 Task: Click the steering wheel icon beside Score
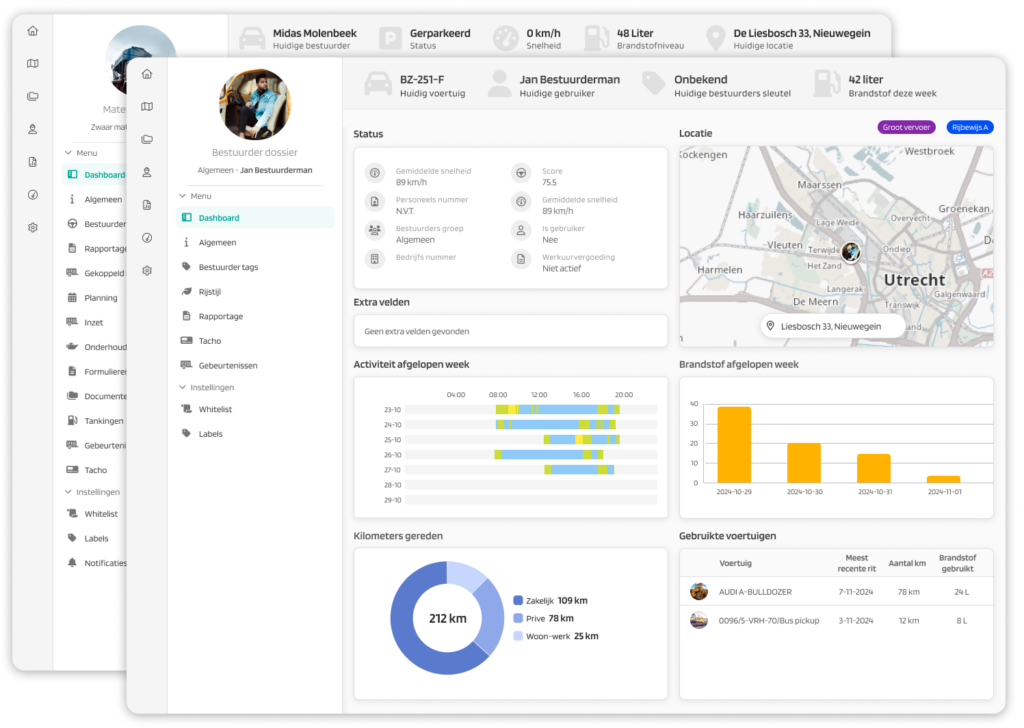[521, 173]
